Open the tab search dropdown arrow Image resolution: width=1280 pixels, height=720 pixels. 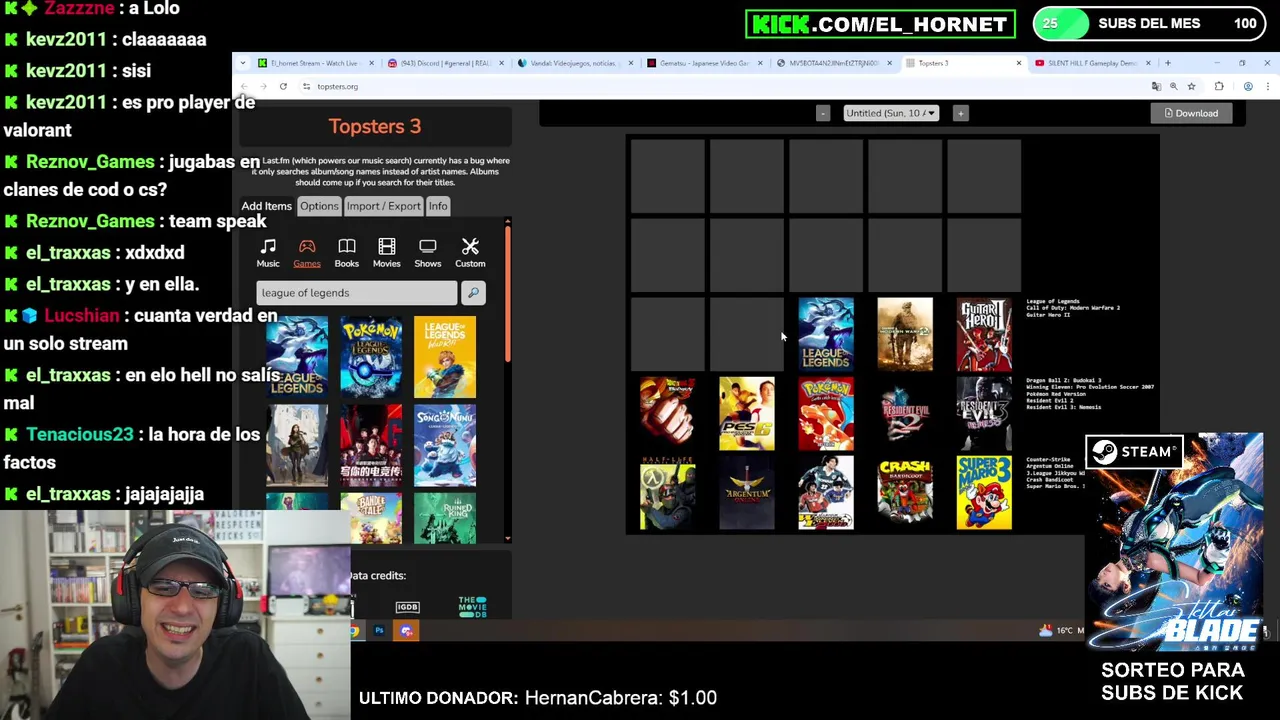(243, 63)
